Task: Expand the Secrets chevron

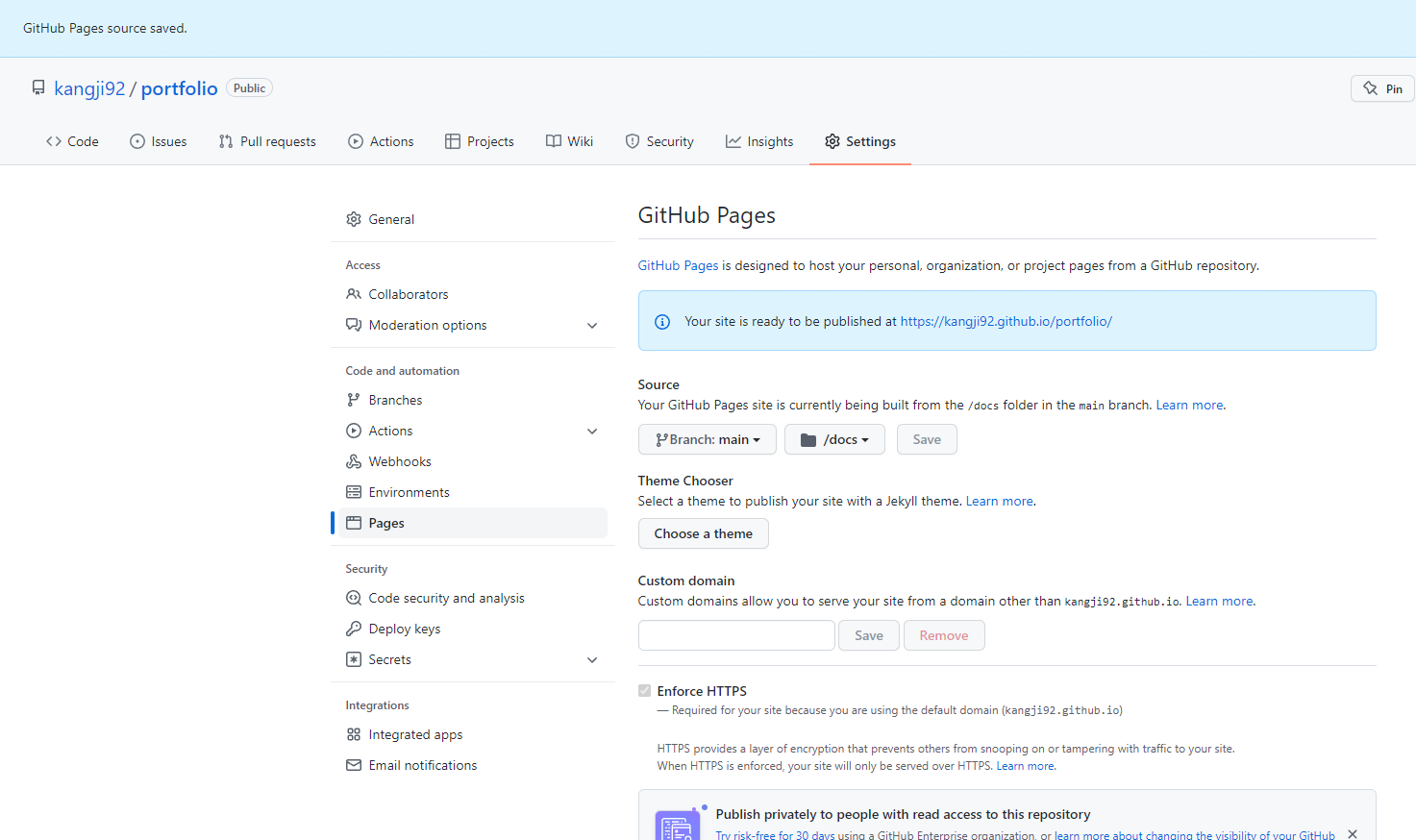Action: click(592, 660)
